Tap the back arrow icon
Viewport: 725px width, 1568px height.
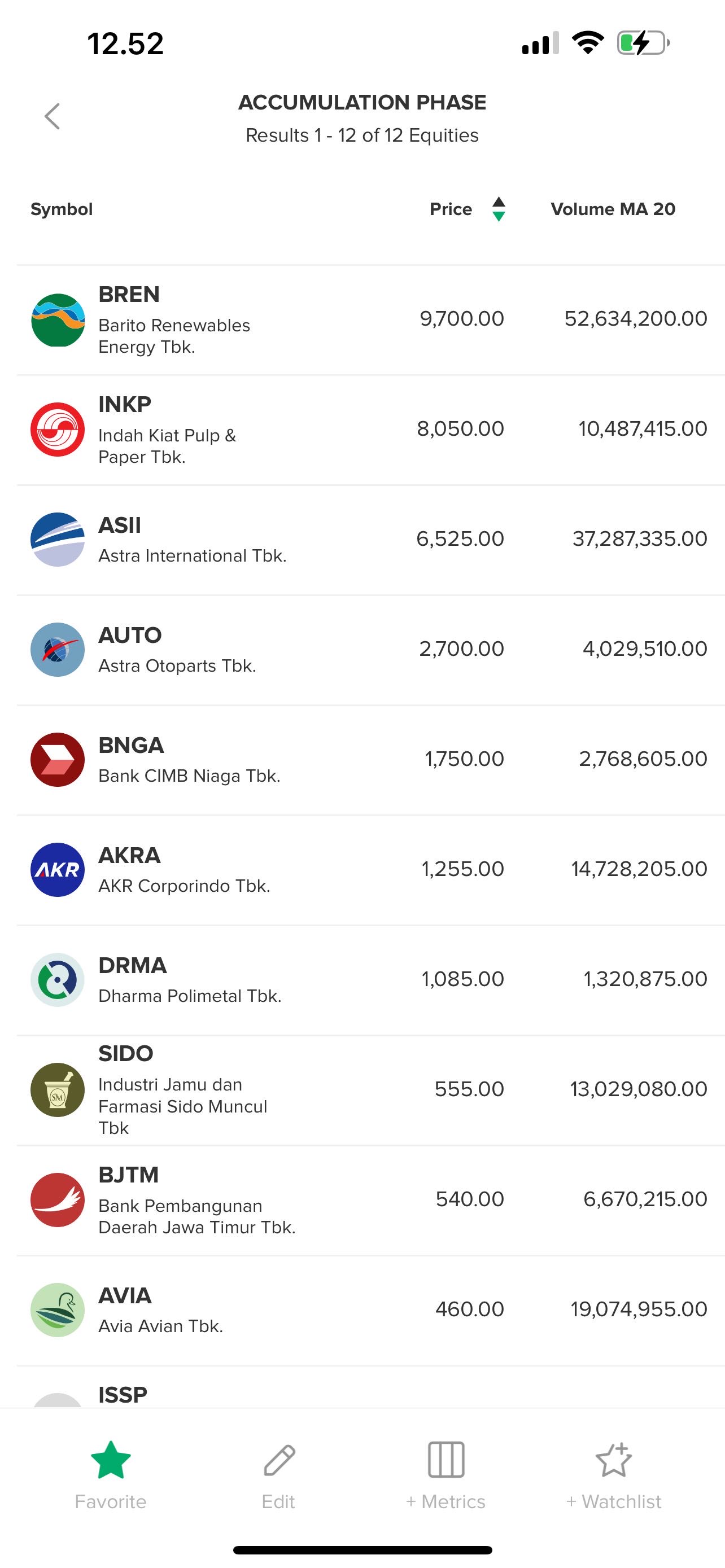[53, 116]
